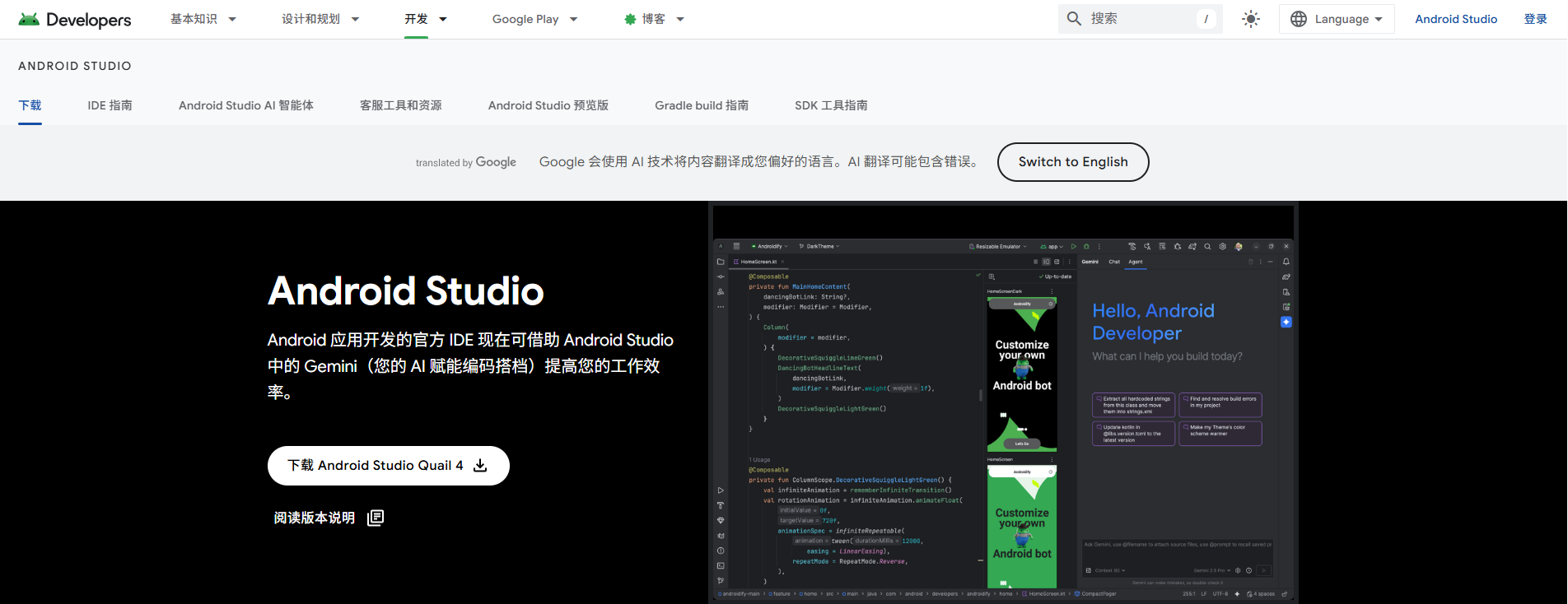Click 下载 Android Studio Quail 4 button
This screenshot has height=604, width=1568.
pos(389,466)
